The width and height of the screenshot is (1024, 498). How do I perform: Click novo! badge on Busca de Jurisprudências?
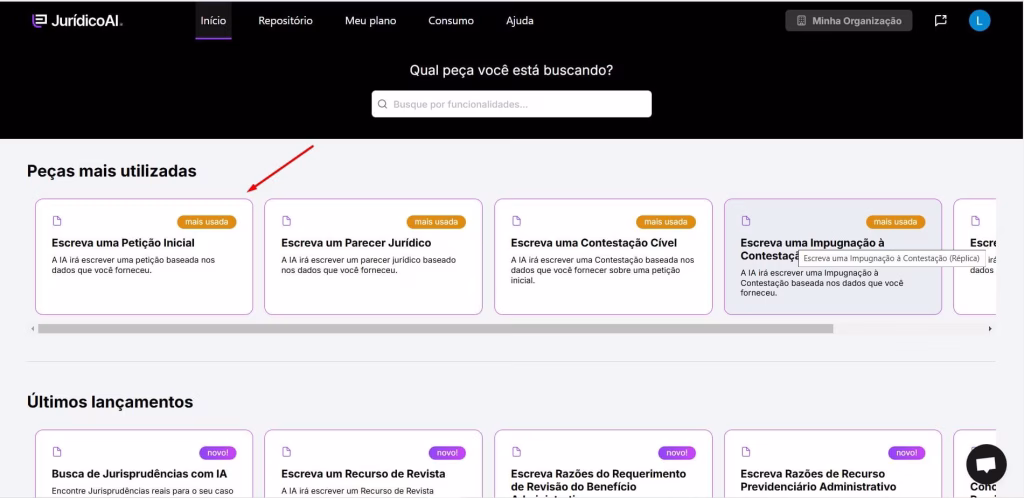pos(217,452)
